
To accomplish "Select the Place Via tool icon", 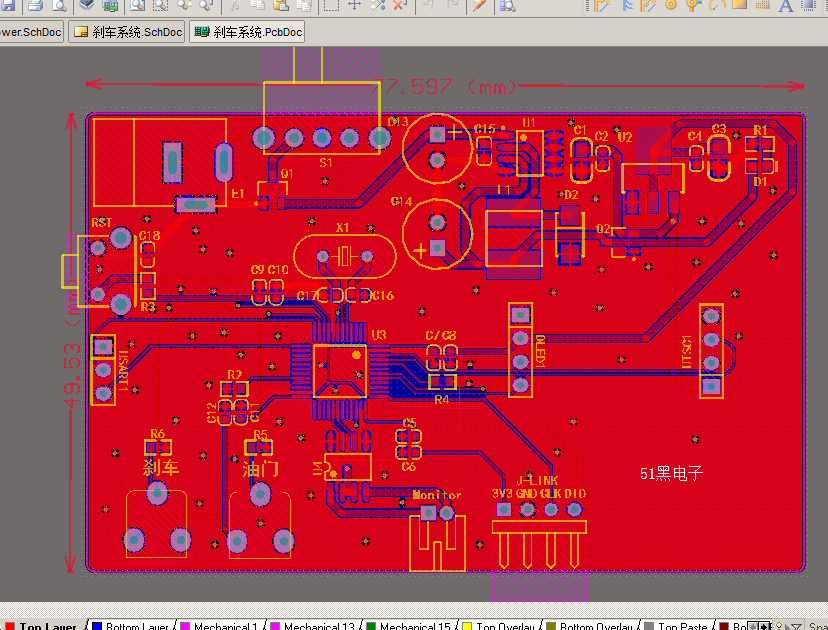I will click(x=671, y=5).
